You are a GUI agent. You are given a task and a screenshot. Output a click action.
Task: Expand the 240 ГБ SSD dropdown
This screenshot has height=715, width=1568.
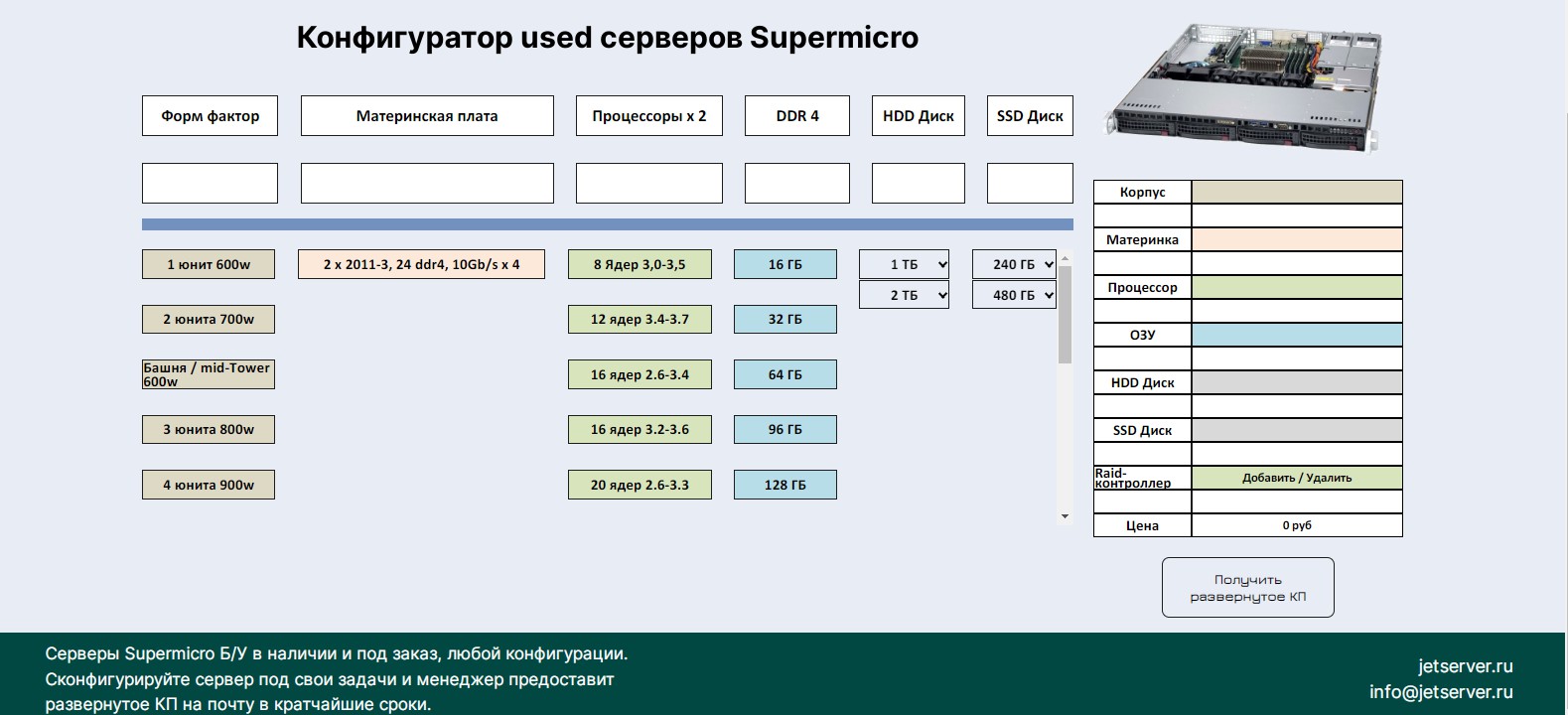click(1014, 264)
